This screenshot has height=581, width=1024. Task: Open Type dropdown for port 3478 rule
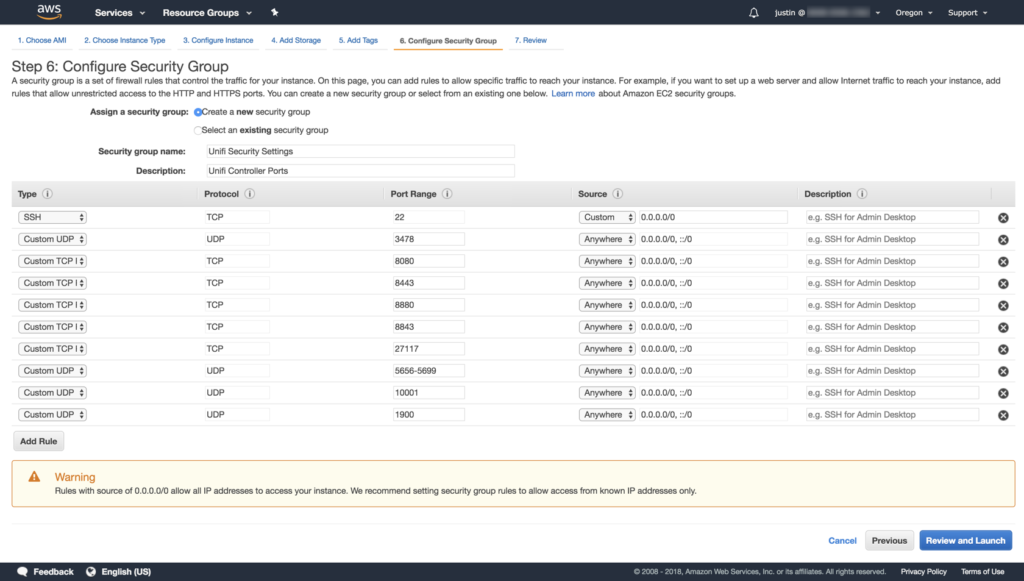(52, 240)
